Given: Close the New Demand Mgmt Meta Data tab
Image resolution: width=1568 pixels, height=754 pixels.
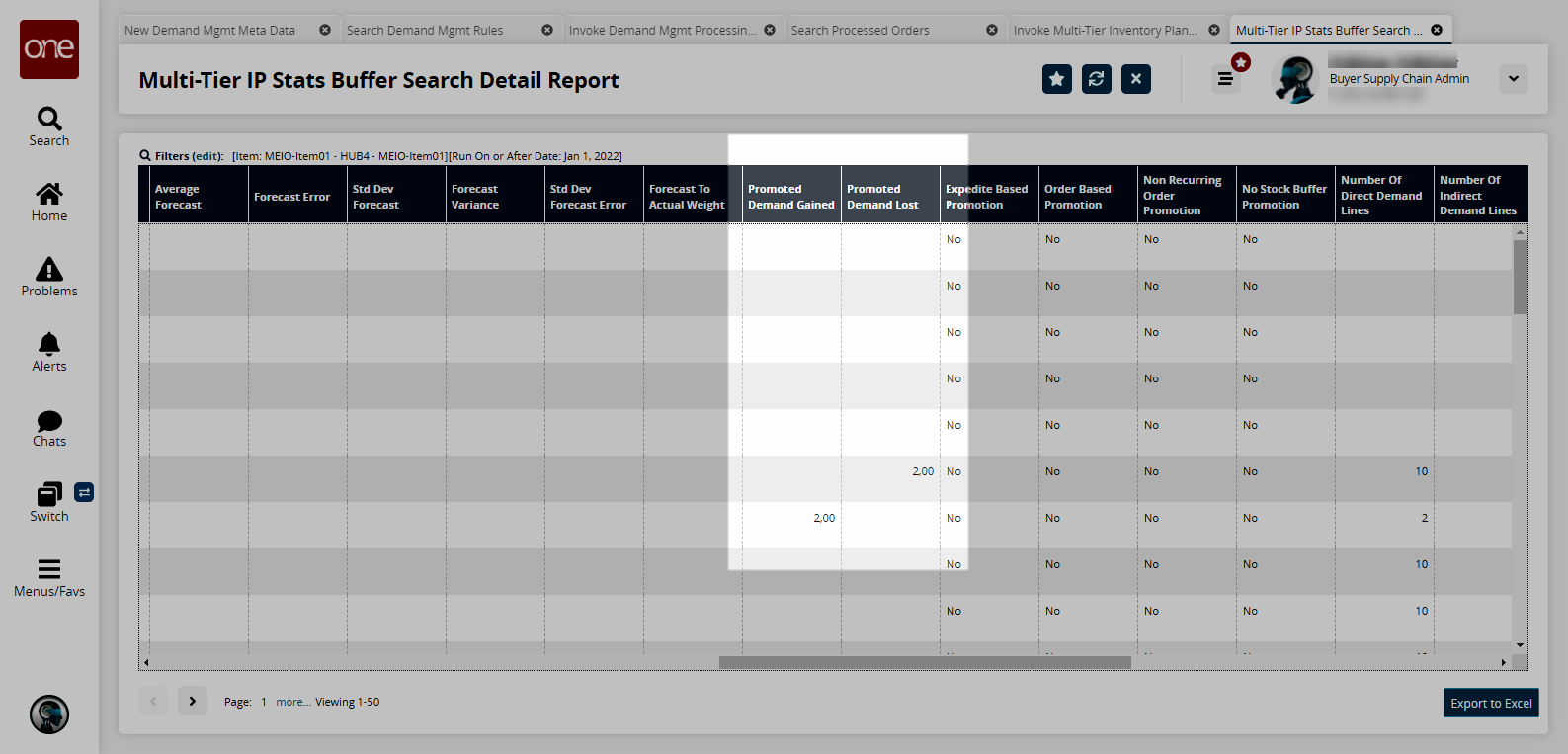Looking at the screenshot, I should 325,31.
